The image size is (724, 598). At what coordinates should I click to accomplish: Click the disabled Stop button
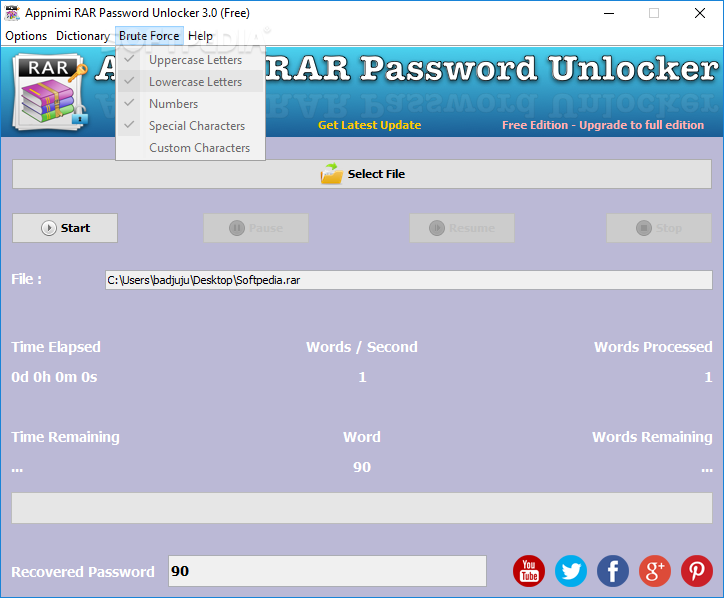(x=659, y=228)
